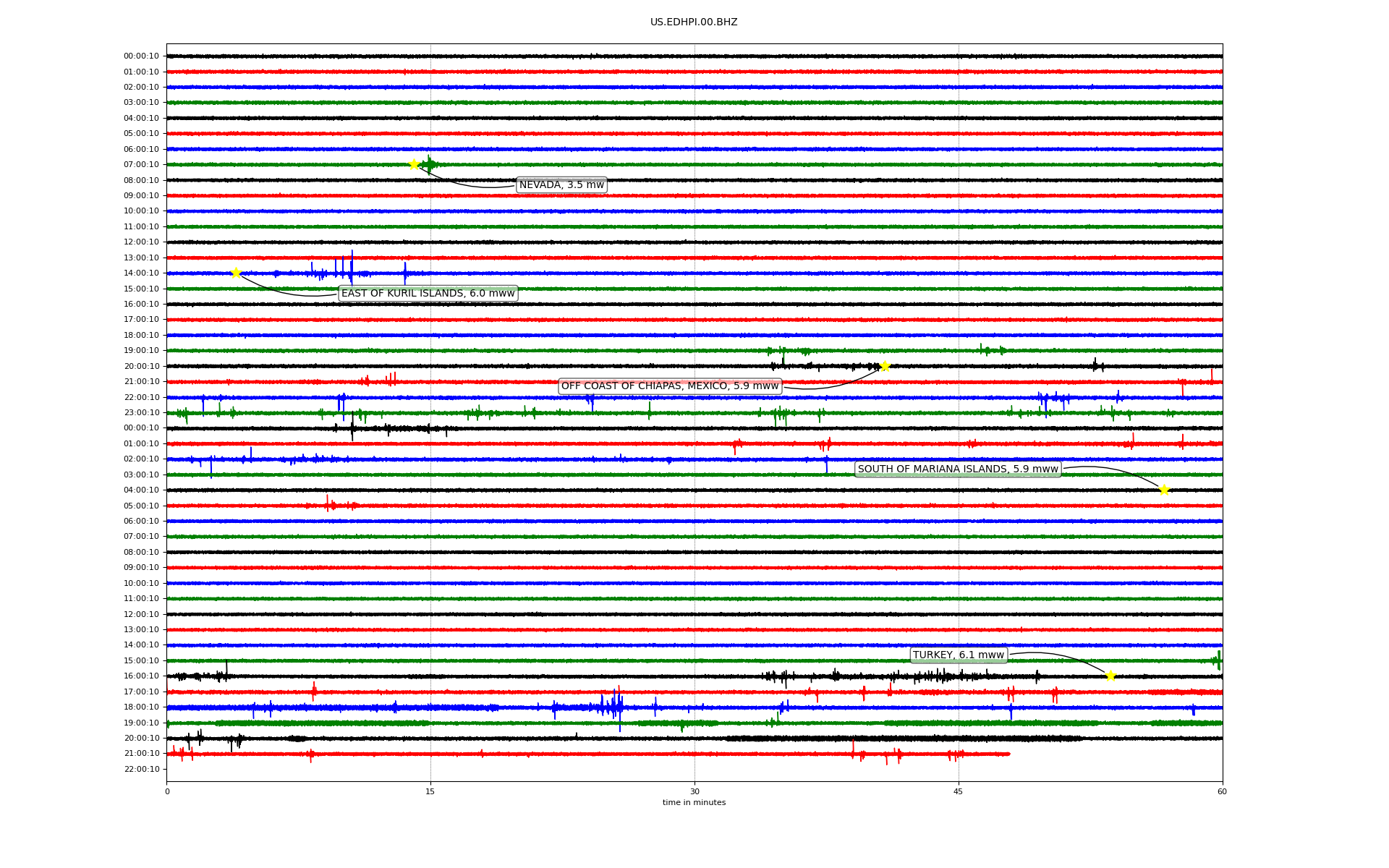Screen dimensions: 1389x868
Task: Click the 22:00:10 label of the empty last row
Action: (141, 769)
